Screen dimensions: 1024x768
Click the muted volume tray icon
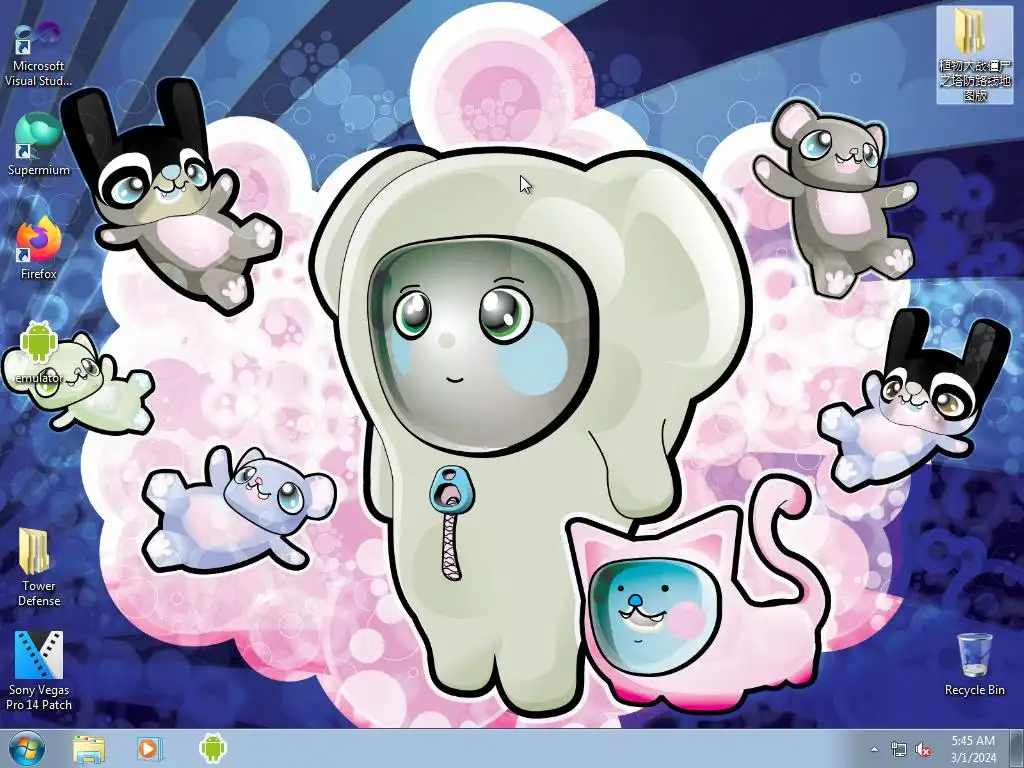923,749
